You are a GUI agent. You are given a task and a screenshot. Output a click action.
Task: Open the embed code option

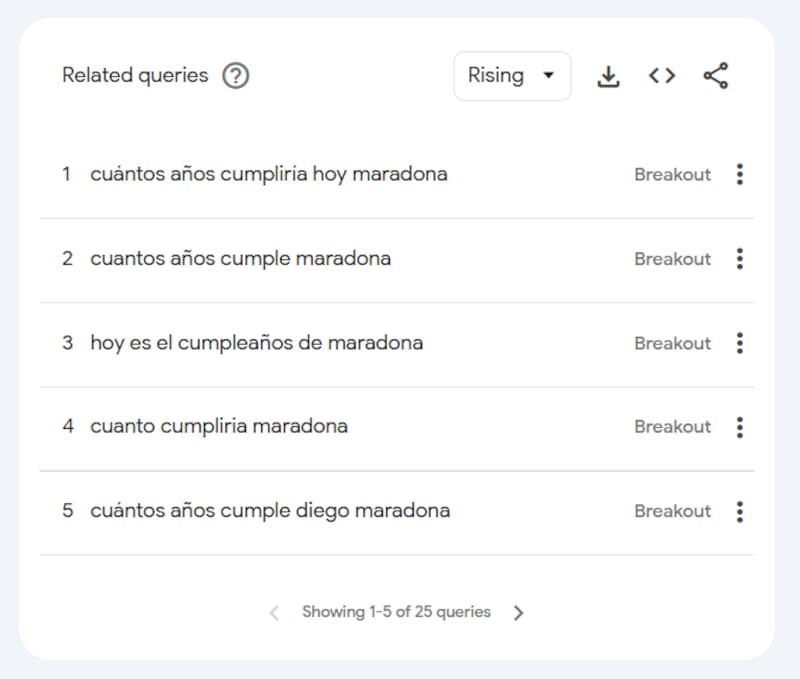[662, 76]
